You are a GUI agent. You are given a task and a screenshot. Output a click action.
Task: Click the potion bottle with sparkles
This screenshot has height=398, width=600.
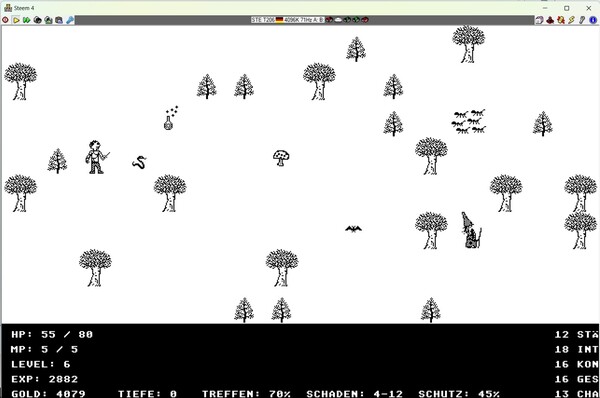pyautogui.click(x=171, y=118)
